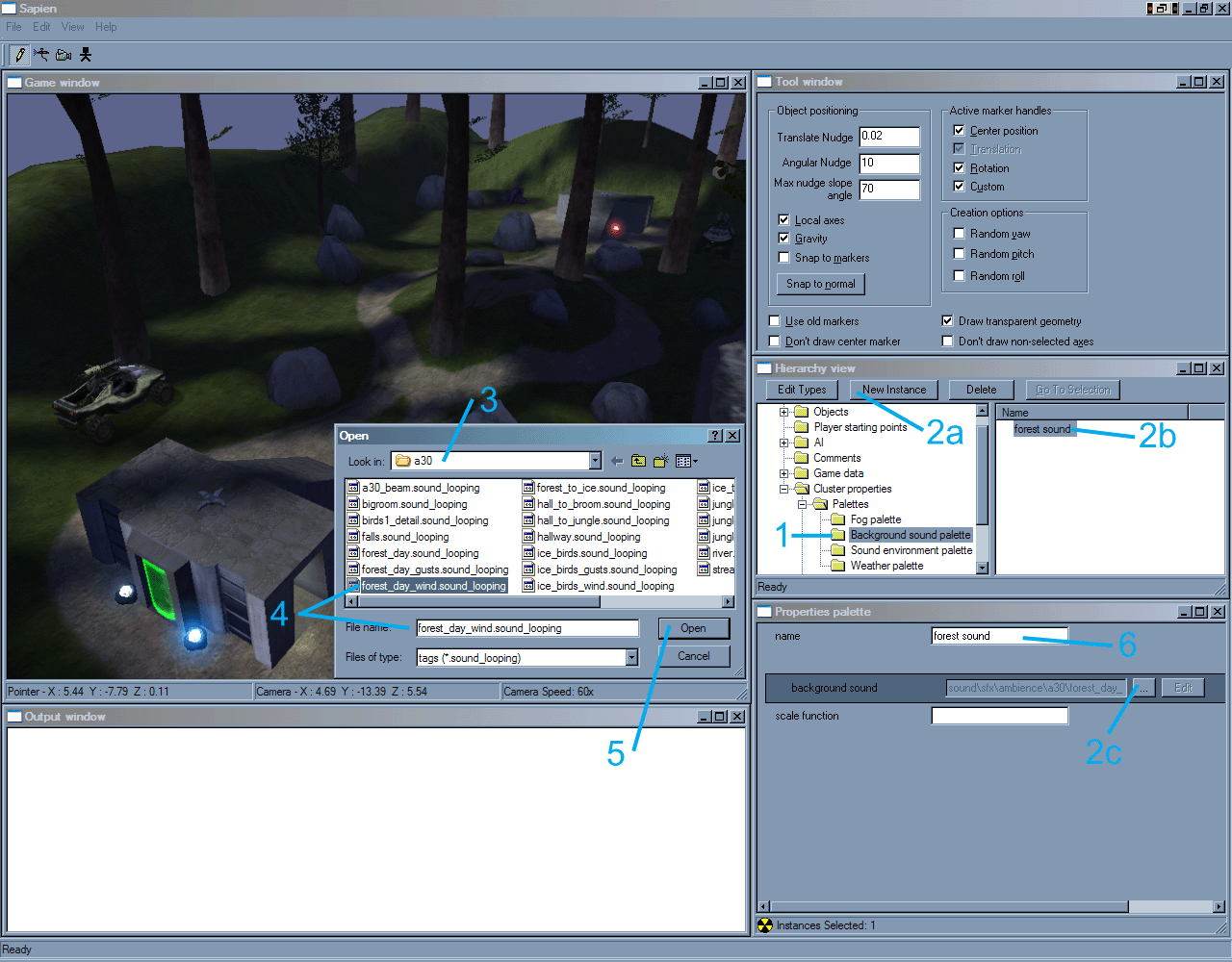The width and height of the screenshot is (1232, 962).
Task: Select the camera tool in toolbar
Action: (x=64, y=55)
